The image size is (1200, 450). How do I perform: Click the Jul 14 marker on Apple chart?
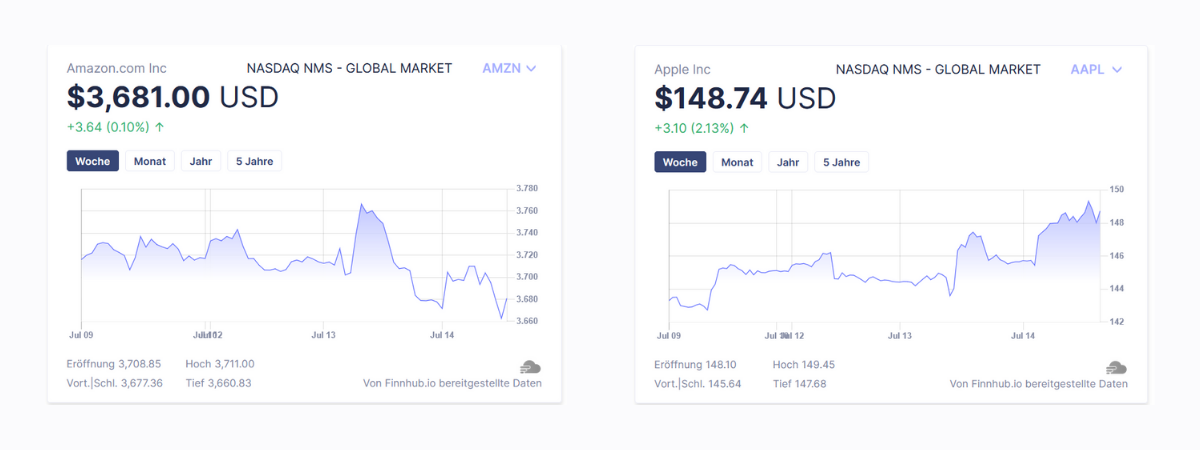click(1023, 336)
